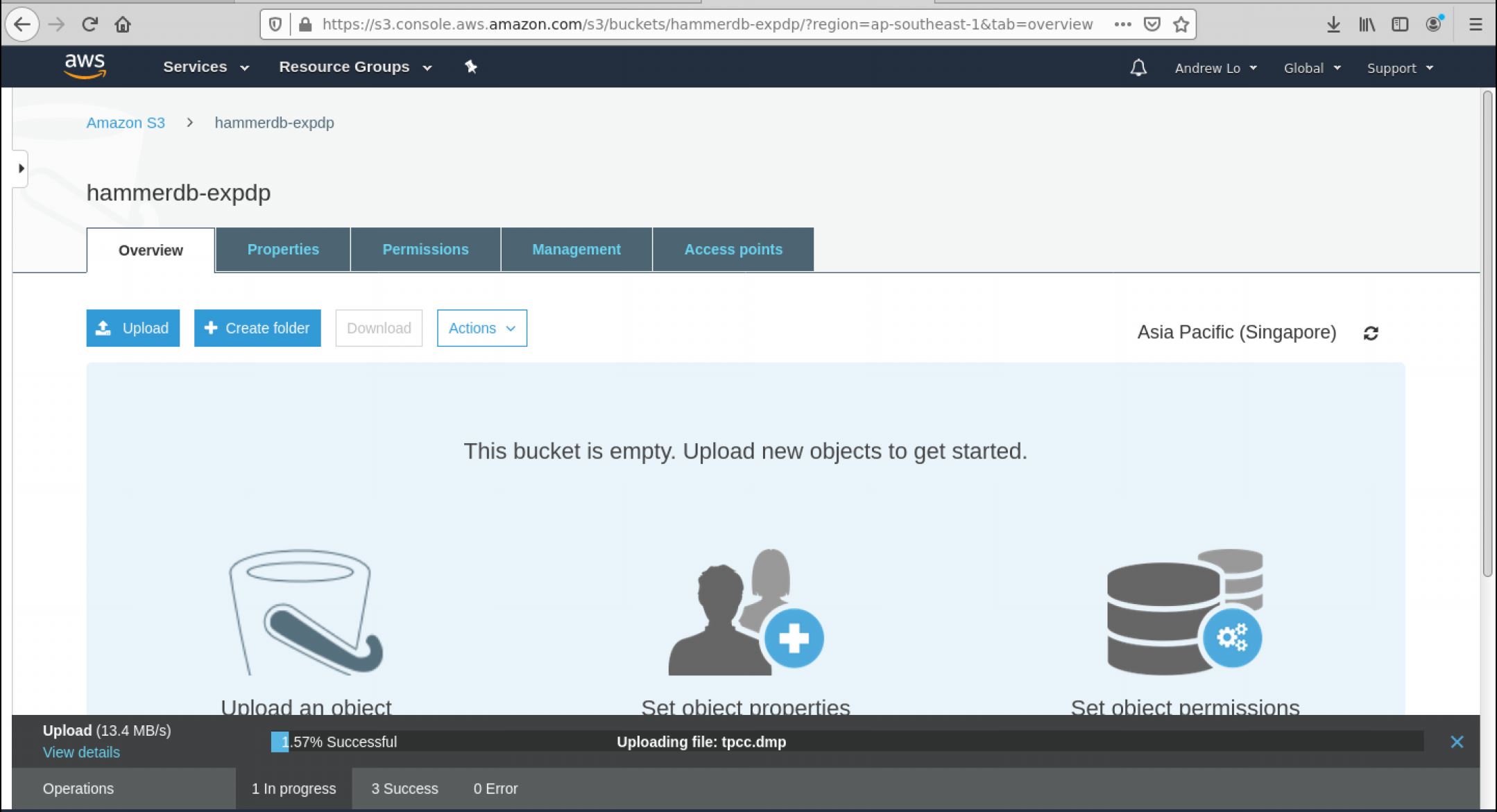The image size is (1497, 812).
Task: Click the upload progress bar
Action: tap(846, 742)
